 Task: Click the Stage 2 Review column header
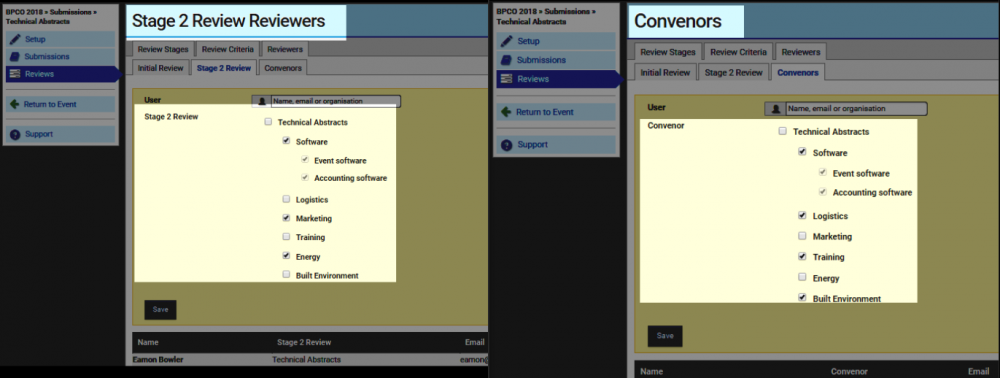[x=304, y=342]
